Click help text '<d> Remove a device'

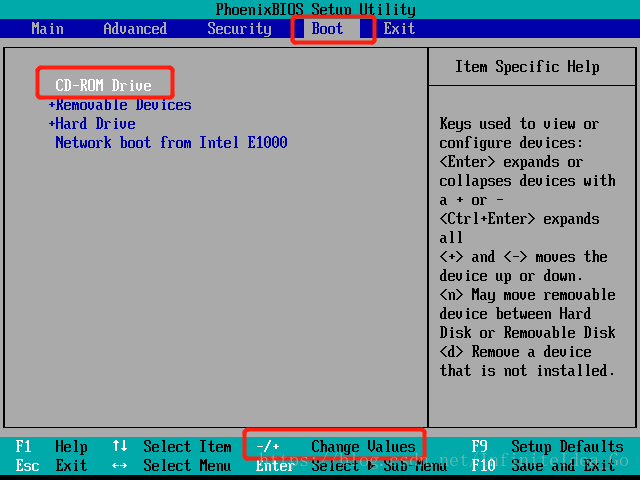tap(515, 351)
